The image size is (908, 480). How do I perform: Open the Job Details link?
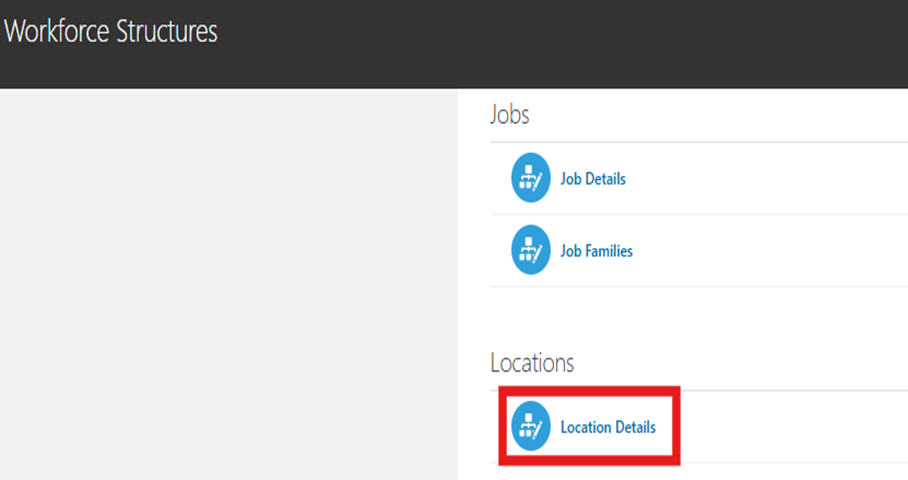[593, 179]
